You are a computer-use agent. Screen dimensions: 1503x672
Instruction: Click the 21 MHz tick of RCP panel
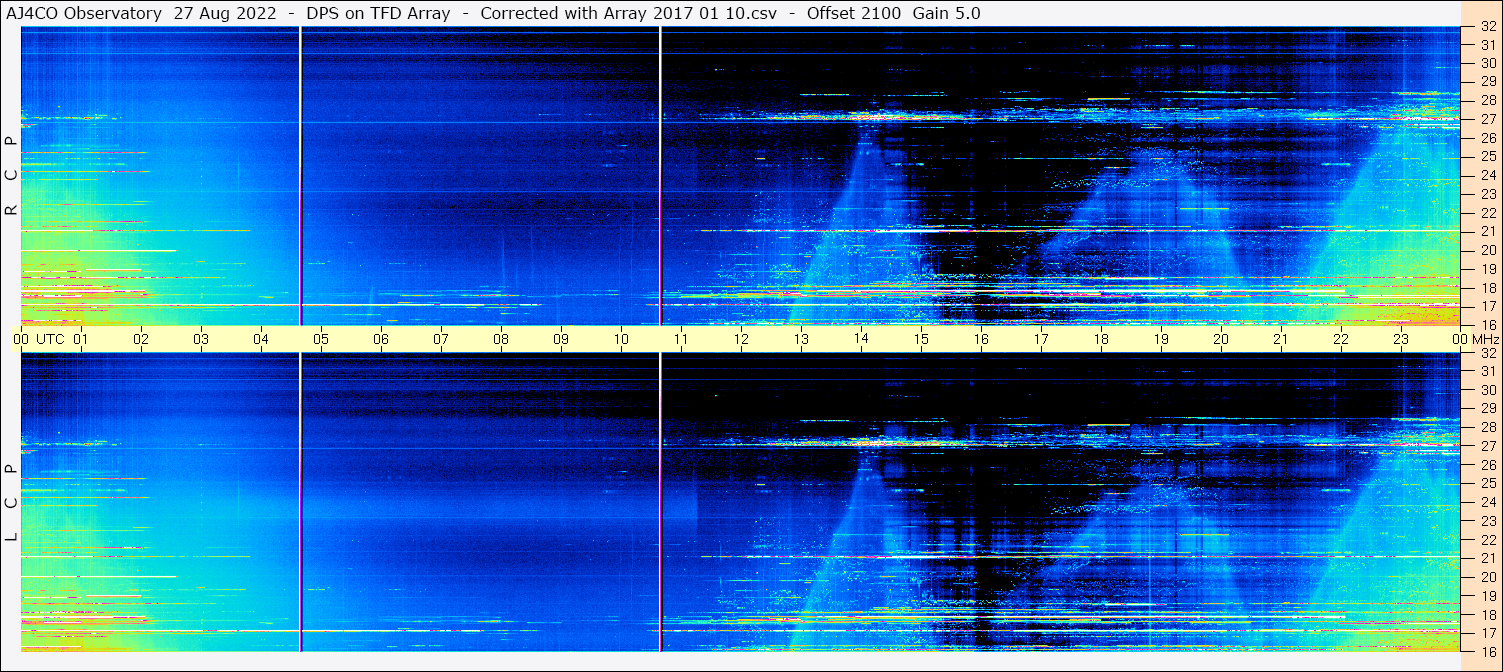coord(1487,231)
